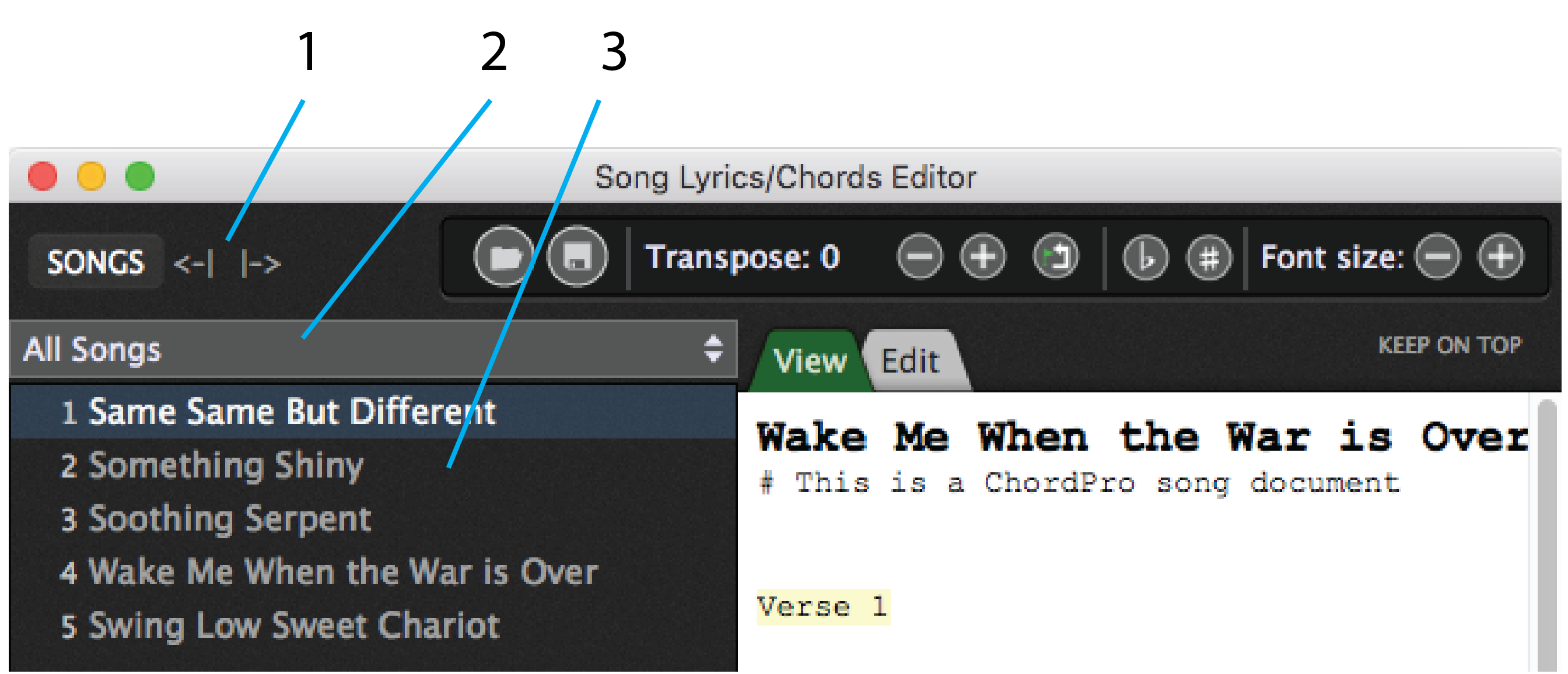Expand song list with right arrow
The height and width of the screenshot is (674, 1568).
tap(261, 264)
